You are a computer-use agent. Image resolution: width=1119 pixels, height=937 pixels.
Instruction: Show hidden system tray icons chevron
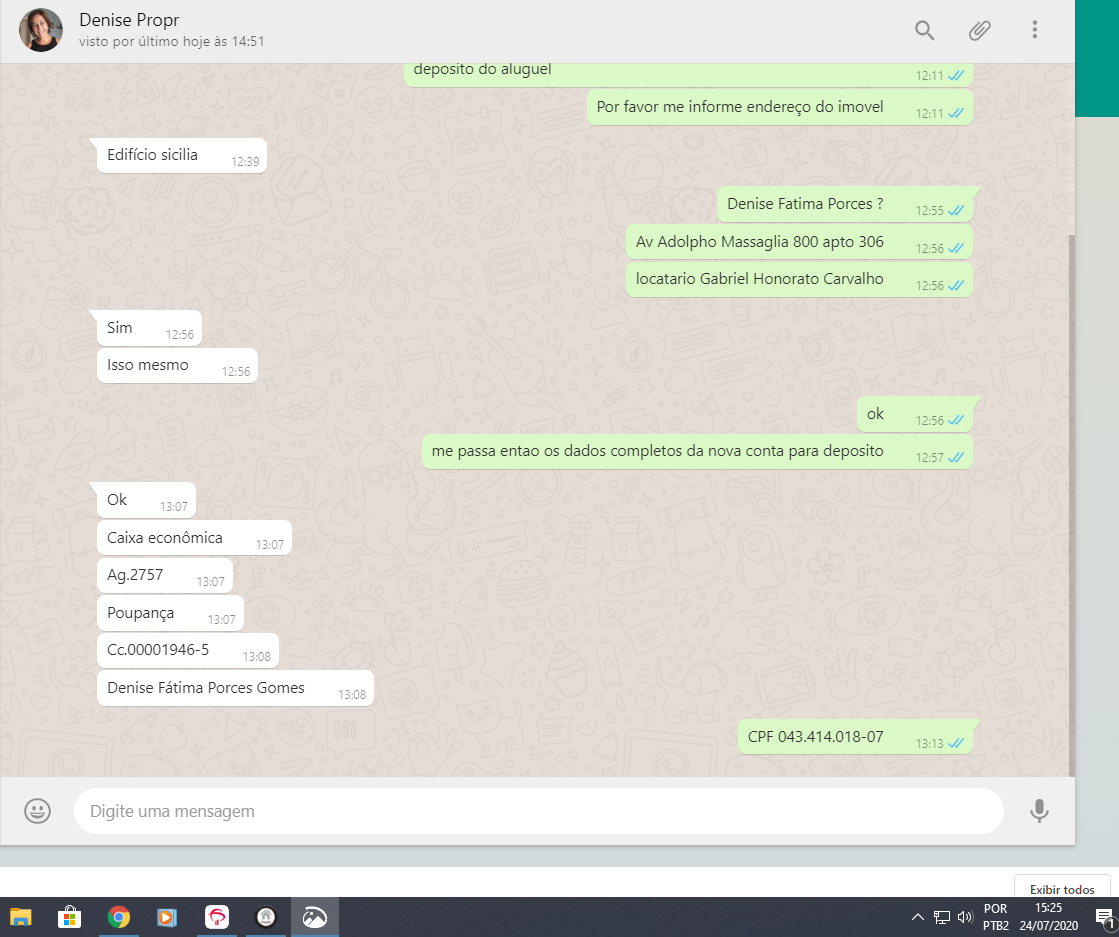(917, 917)
